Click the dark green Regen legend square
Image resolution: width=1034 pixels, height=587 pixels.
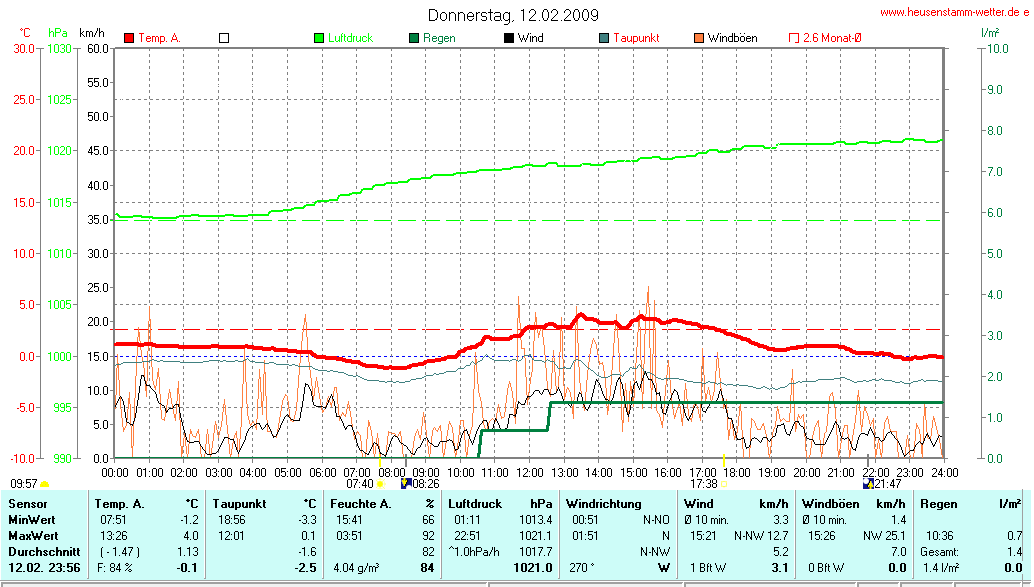coord(414,38)
